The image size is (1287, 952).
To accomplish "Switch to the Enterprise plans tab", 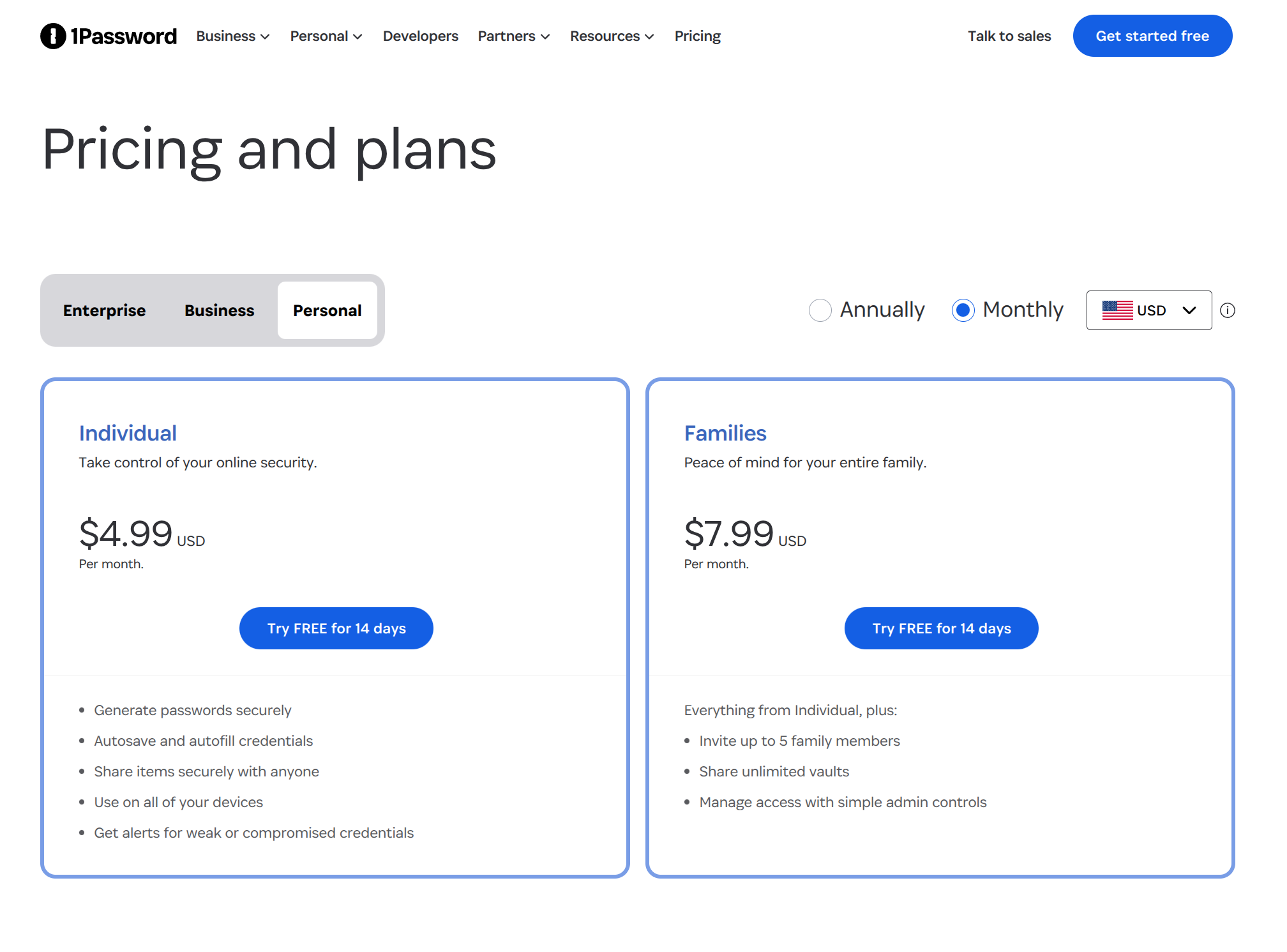I will 104,310.
